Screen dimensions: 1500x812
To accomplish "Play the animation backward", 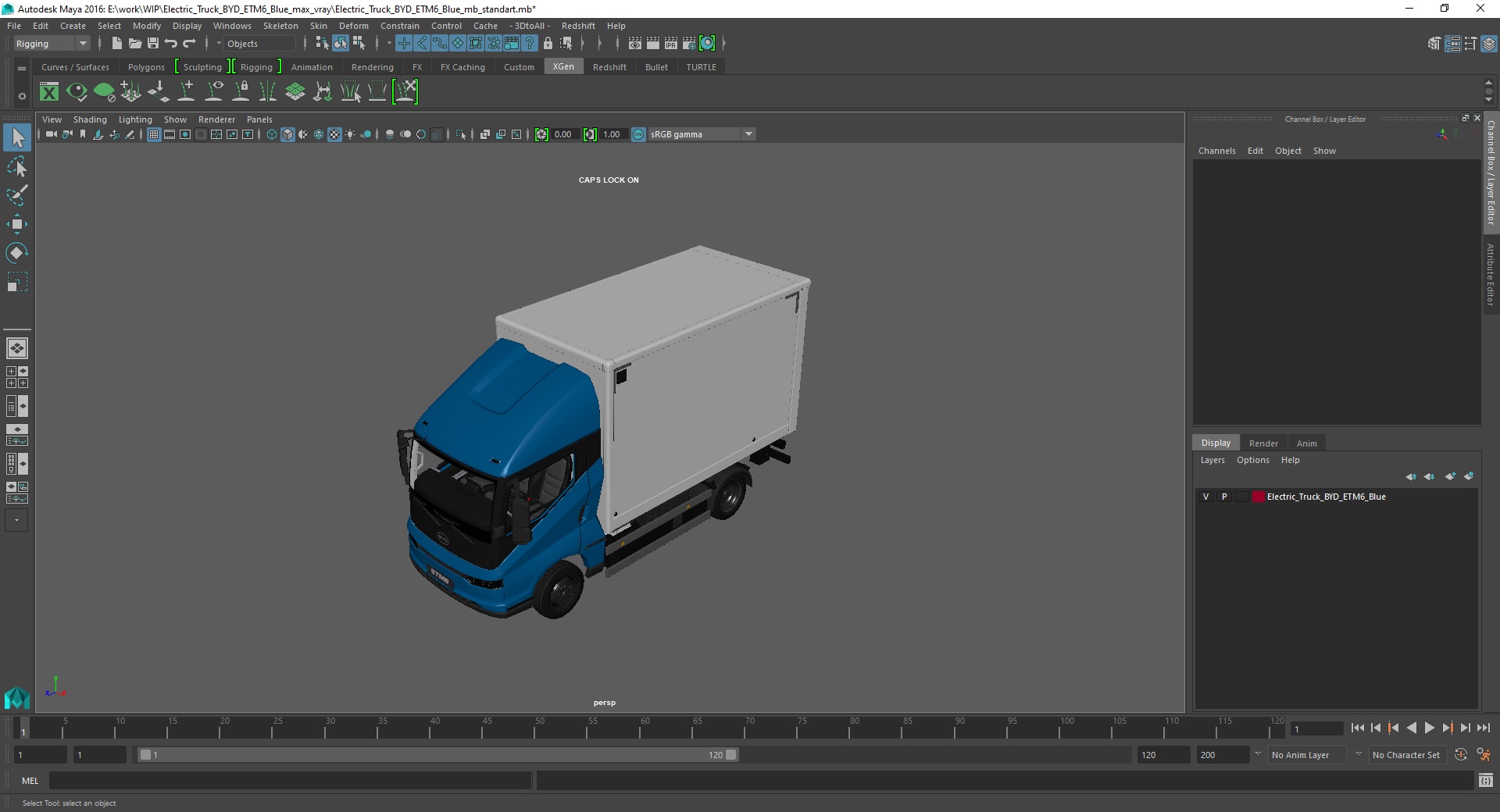I will click(1411, 728).
